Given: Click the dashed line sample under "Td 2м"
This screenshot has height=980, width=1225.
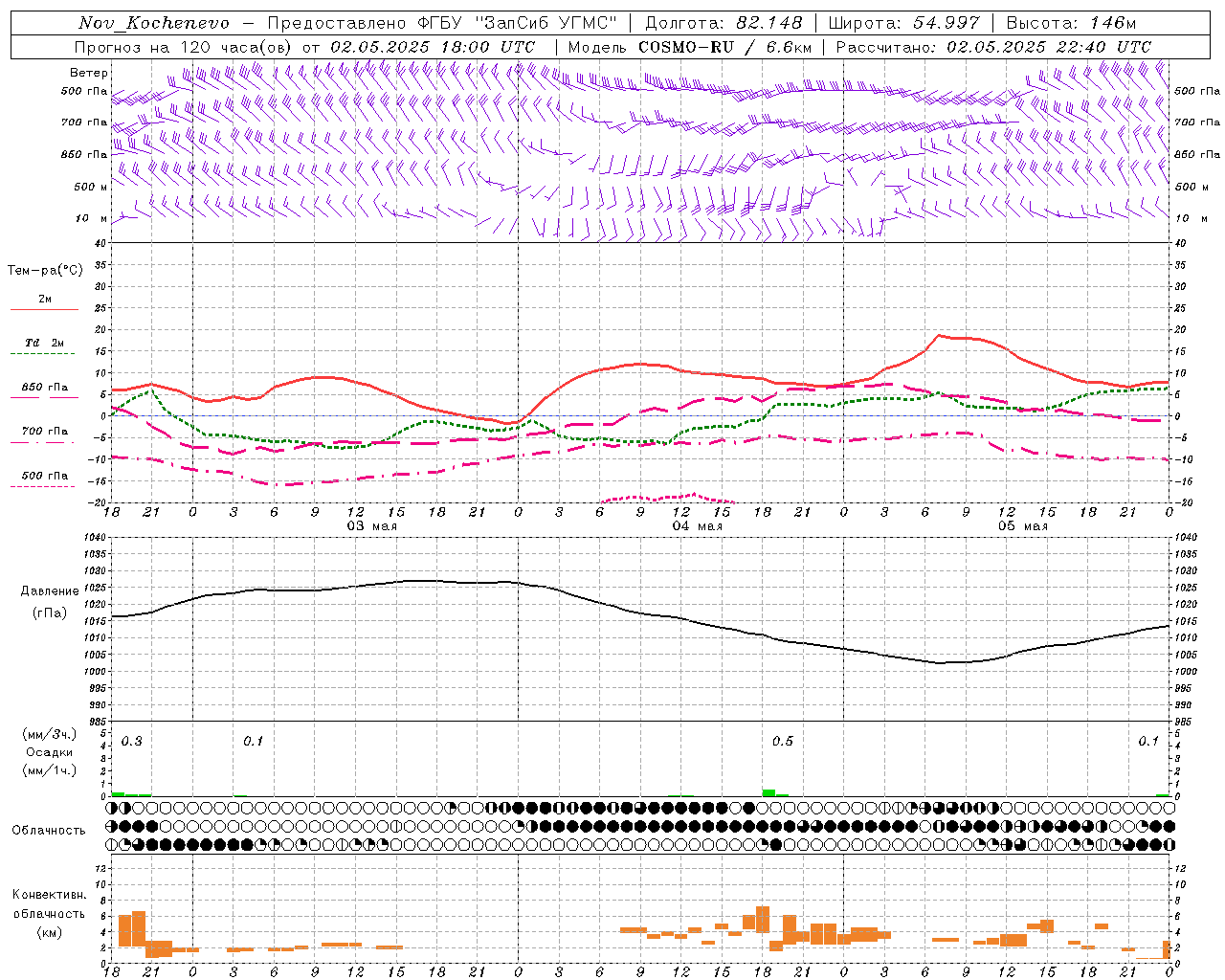Looking at the screenshot, I should tap(44, 354).
